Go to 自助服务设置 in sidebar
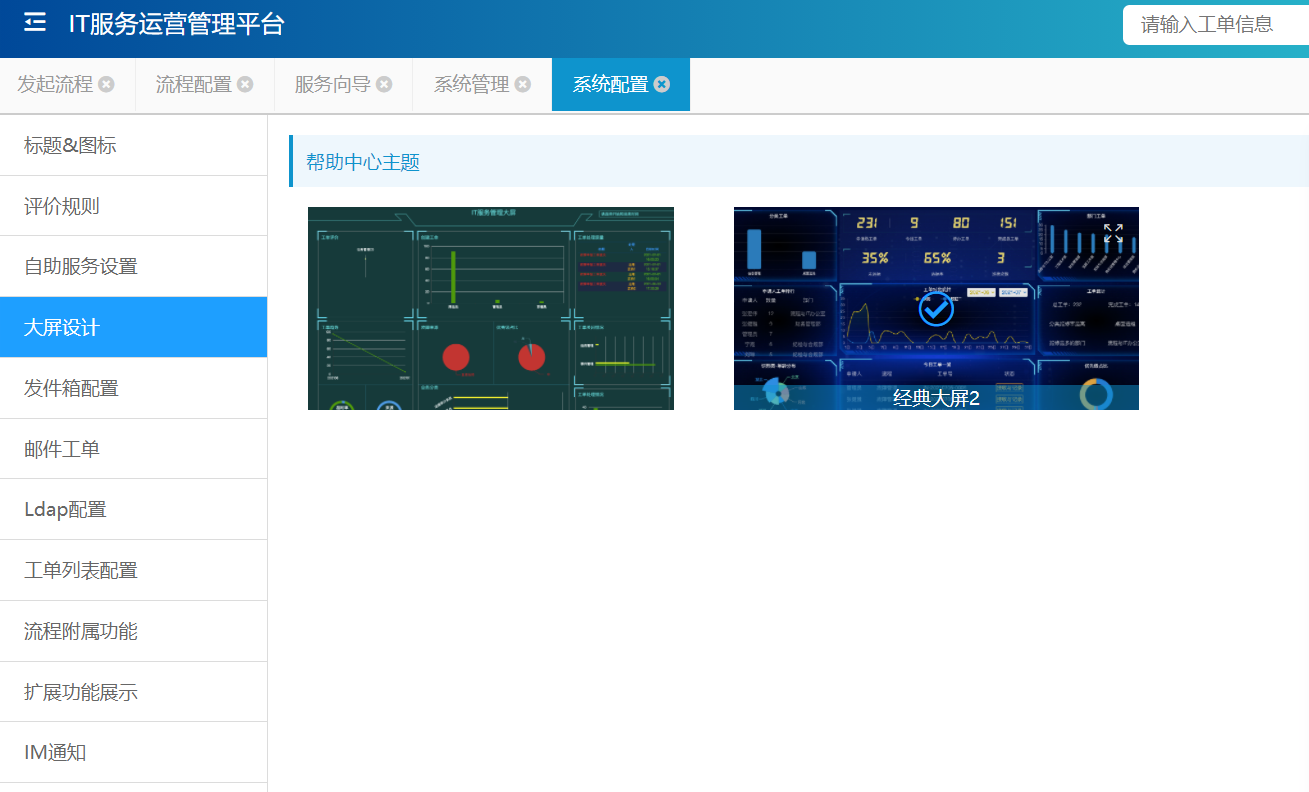1309x792 pixels. point(81,267)
